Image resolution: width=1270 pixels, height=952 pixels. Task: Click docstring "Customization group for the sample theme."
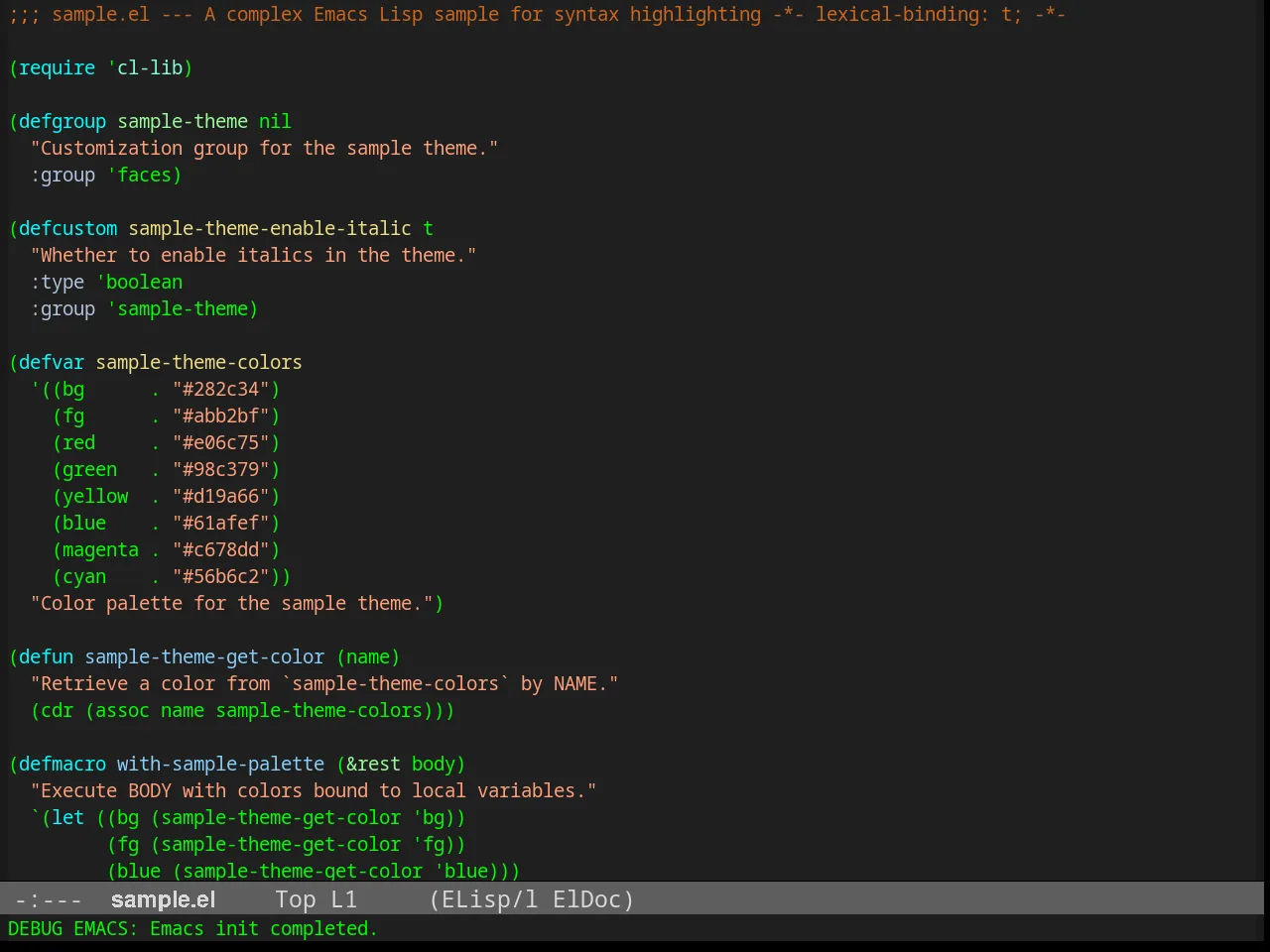tap(265, 148)
